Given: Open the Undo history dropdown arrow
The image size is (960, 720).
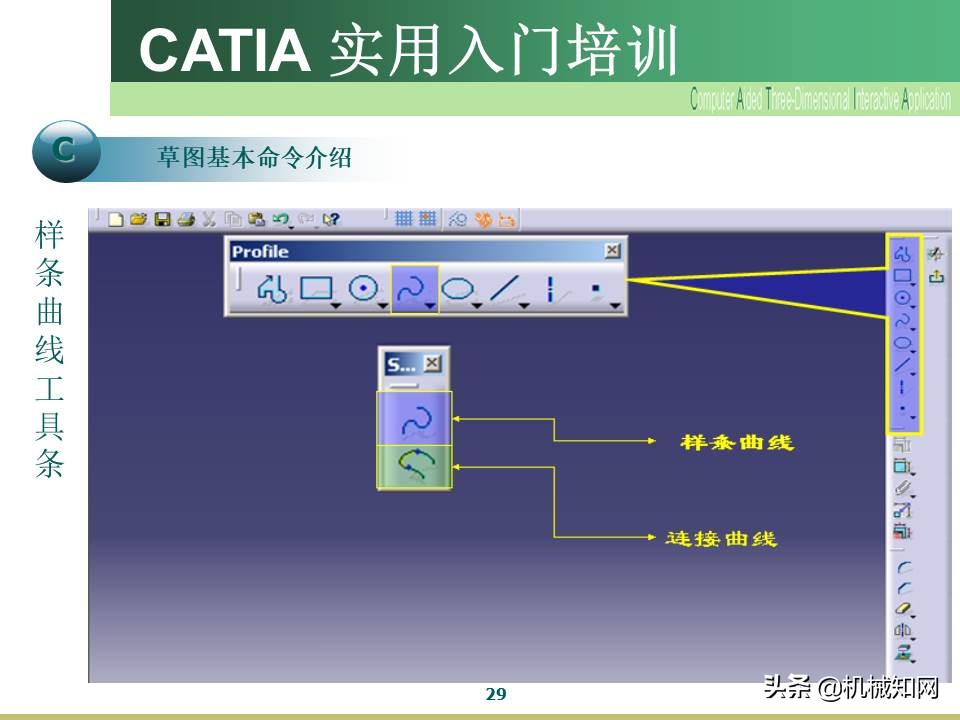Looking at the screenshot, I should [x=291, y=227].
